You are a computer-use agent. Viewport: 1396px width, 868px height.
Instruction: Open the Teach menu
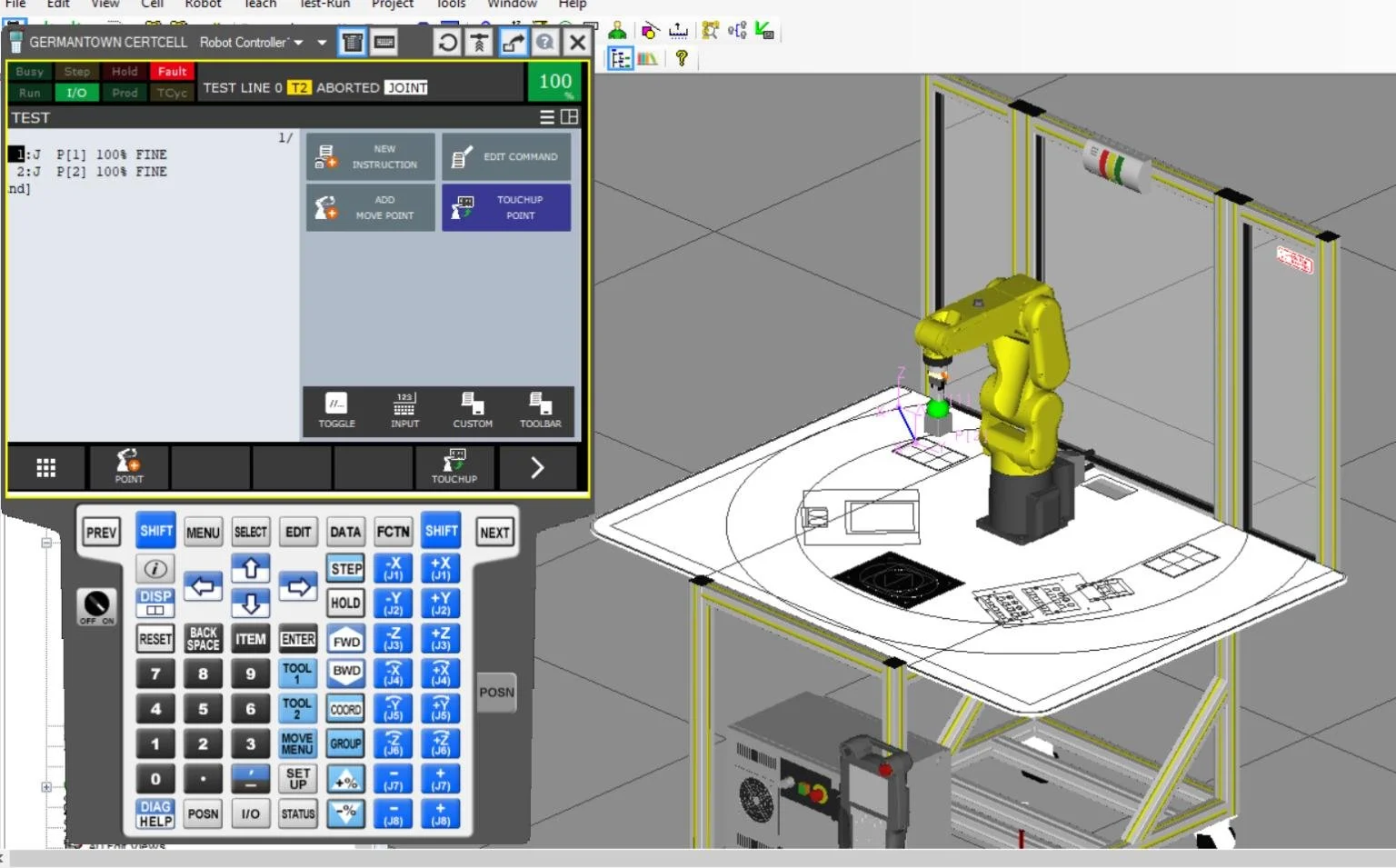pos(259,5)
